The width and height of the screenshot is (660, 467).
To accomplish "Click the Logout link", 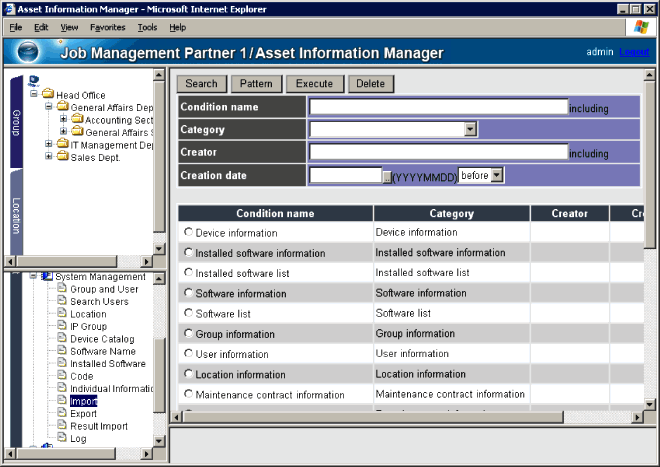I will (x=634, y=52).
